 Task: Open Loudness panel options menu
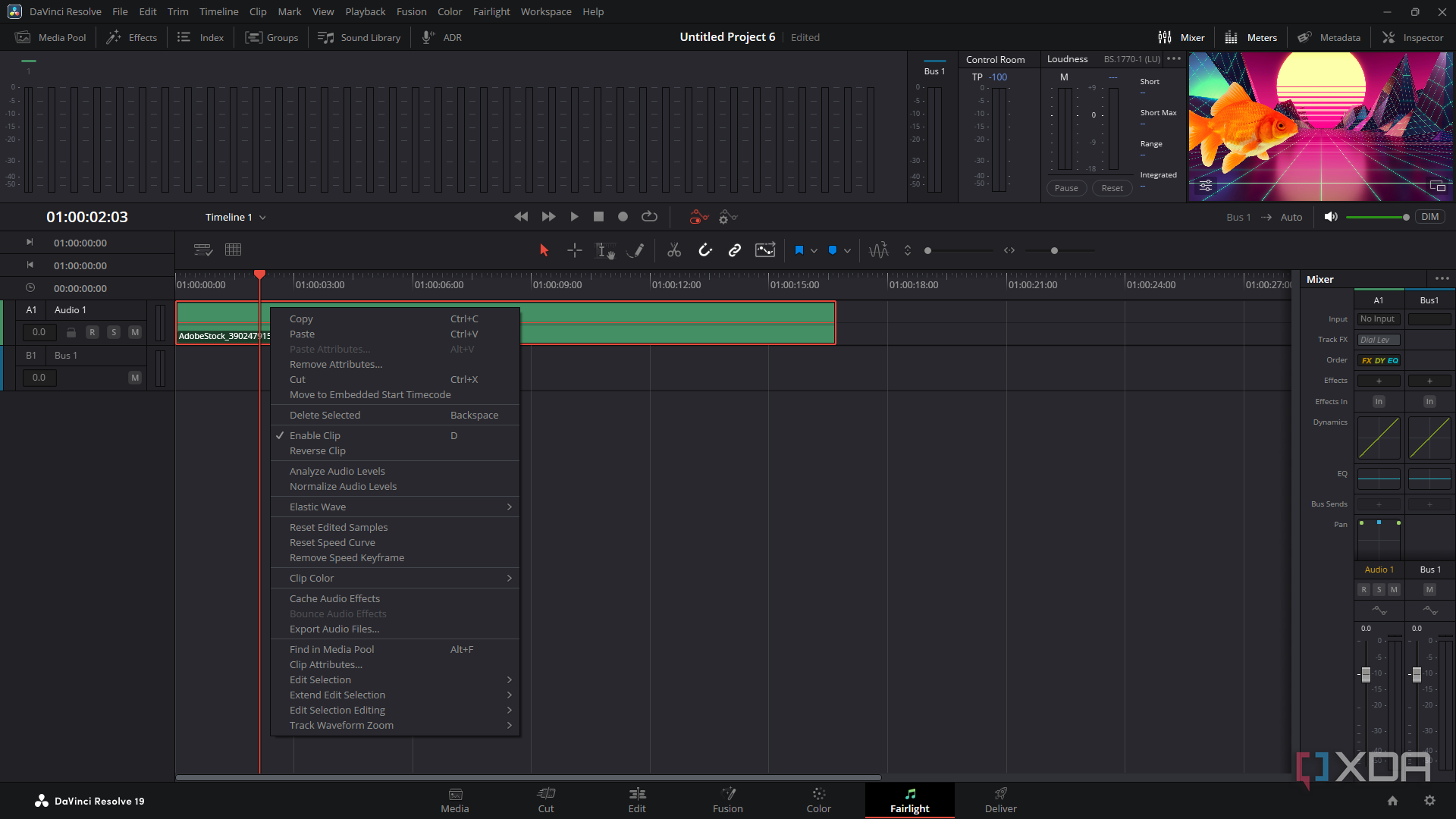(1174, 58)
